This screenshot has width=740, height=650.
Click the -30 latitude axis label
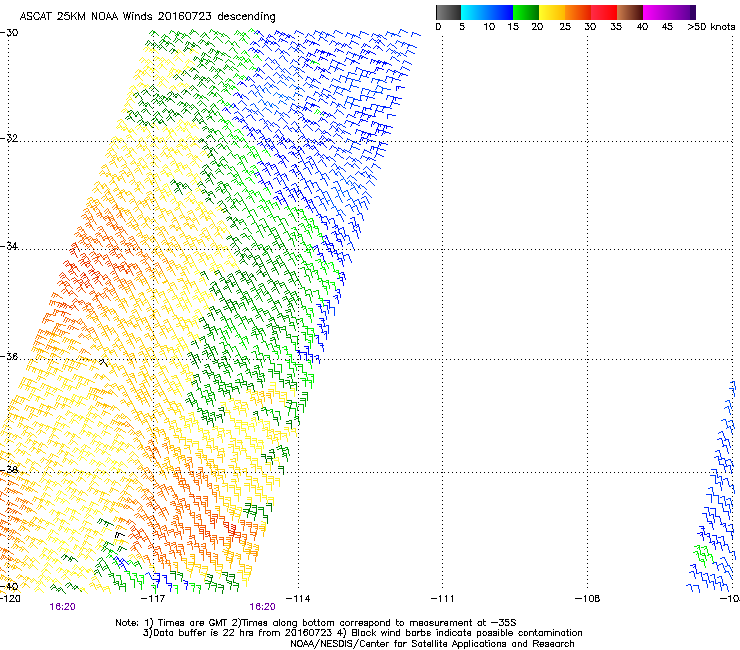click(x=9, y=33)
